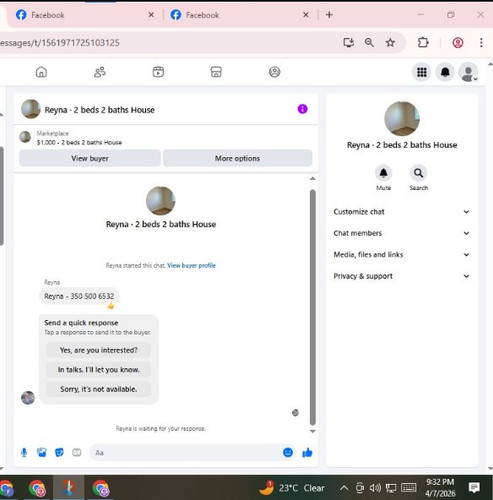The image size is (493, 500).
Task: Open the View buyer profile link
Action: 191,265
